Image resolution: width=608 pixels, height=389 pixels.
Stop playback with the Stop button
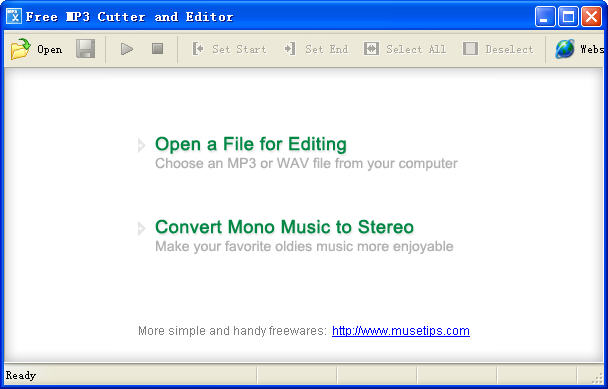pos(157,49)
